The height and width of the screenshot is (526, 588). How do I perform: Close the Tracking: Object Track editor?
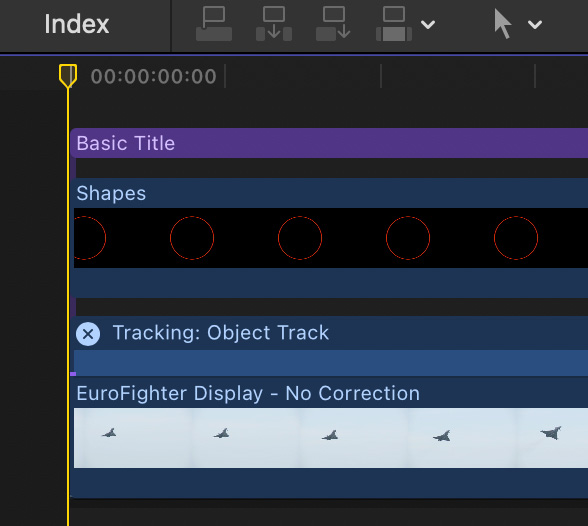click(88, 334)
